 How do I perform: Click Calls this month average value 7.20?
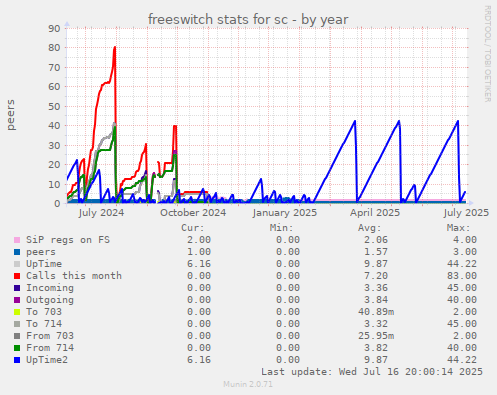pyautogui.click(x=376, y=276)
